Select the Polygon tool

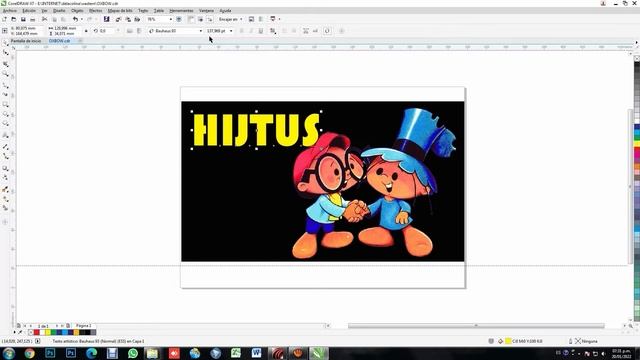(5, 123)
